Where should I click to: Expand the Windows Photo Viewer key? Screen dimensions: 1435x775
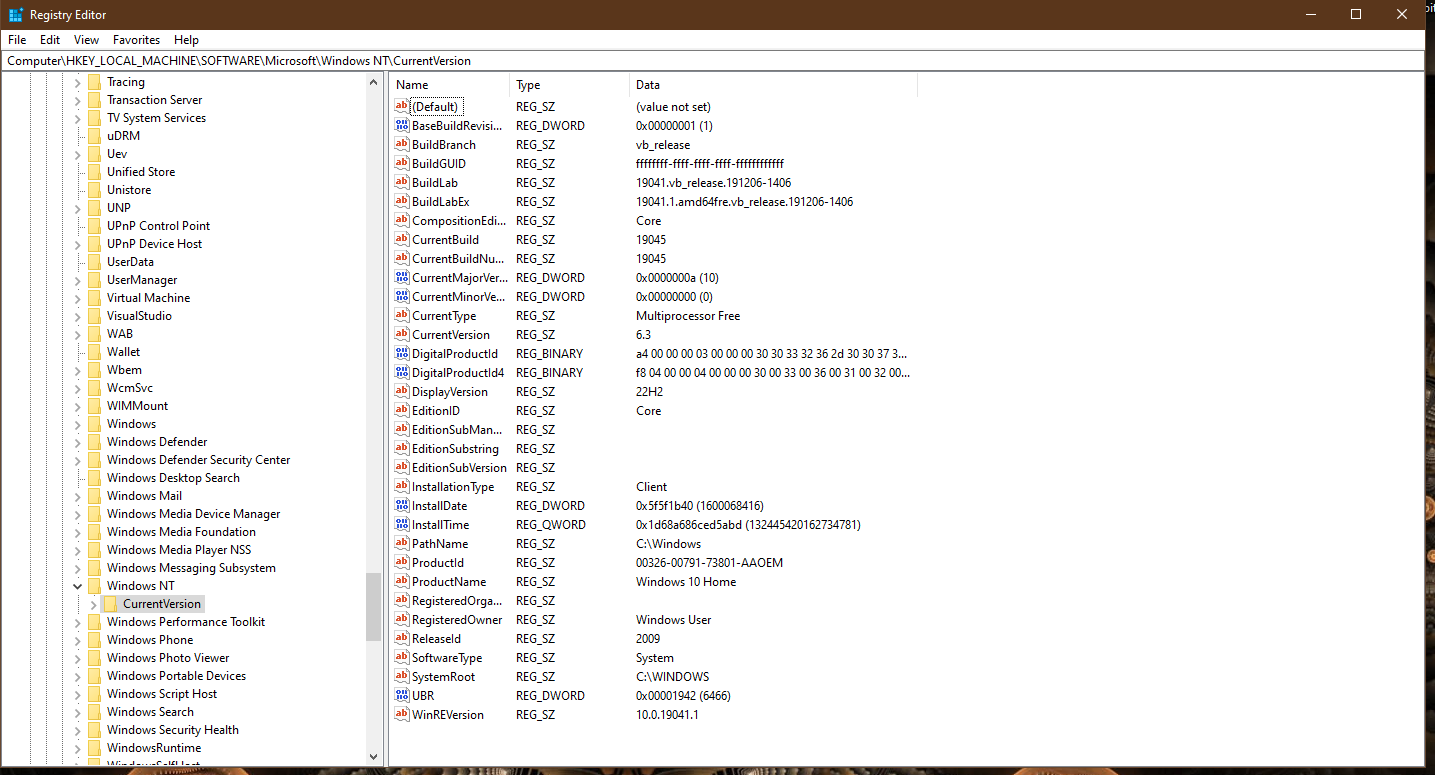[x=78, y=658]
